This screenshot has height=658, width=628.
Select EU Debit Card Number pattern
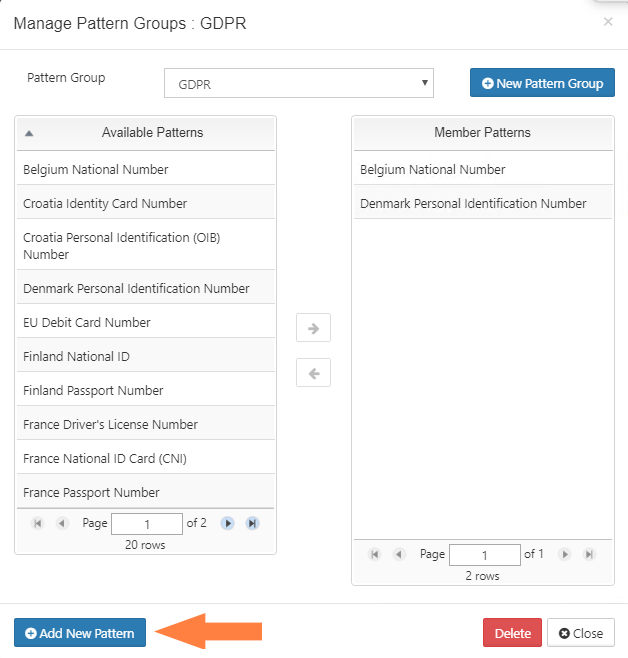coord(87,322)
